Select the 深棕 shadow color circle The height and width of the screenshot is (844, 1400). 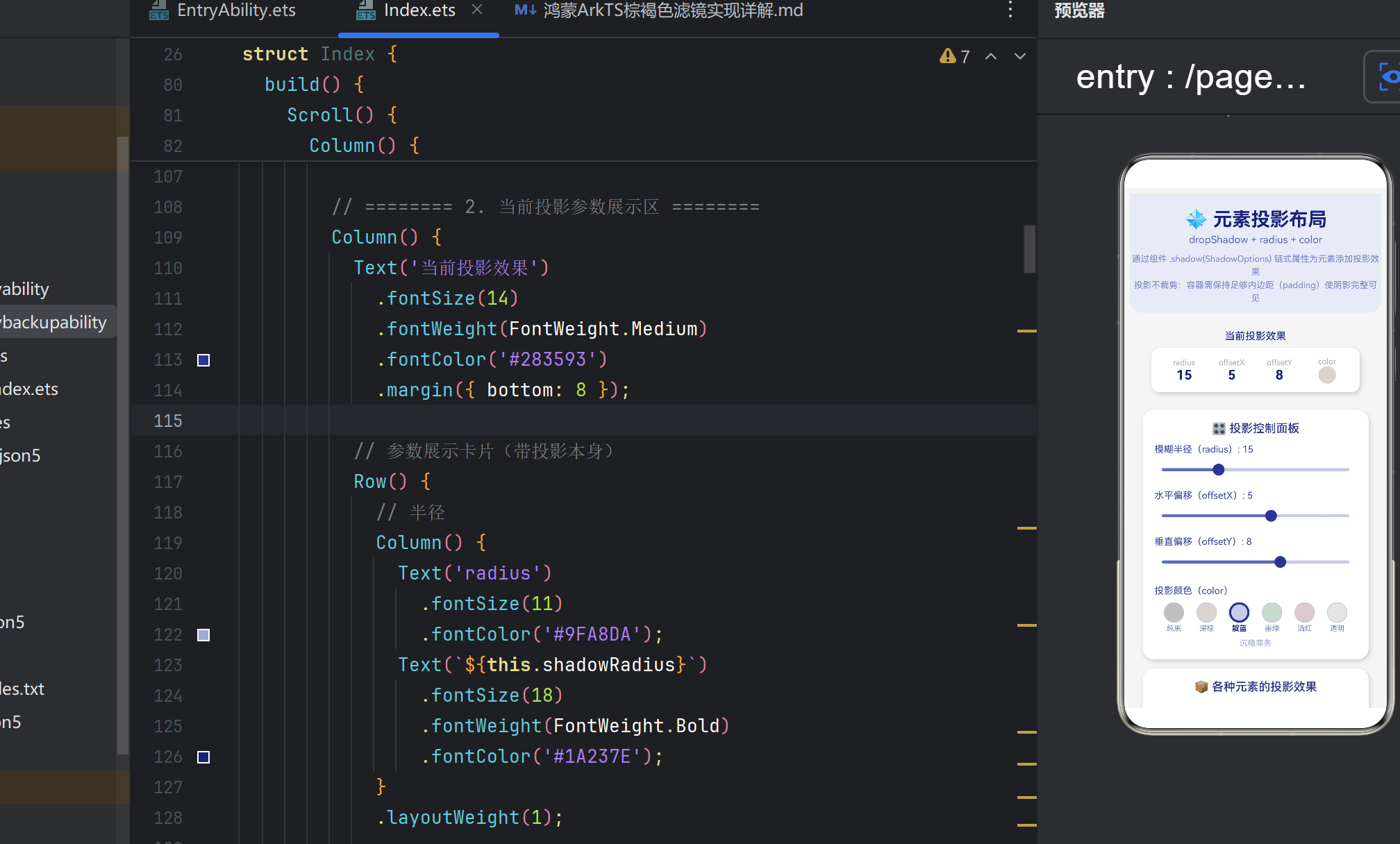[1206, 612]
